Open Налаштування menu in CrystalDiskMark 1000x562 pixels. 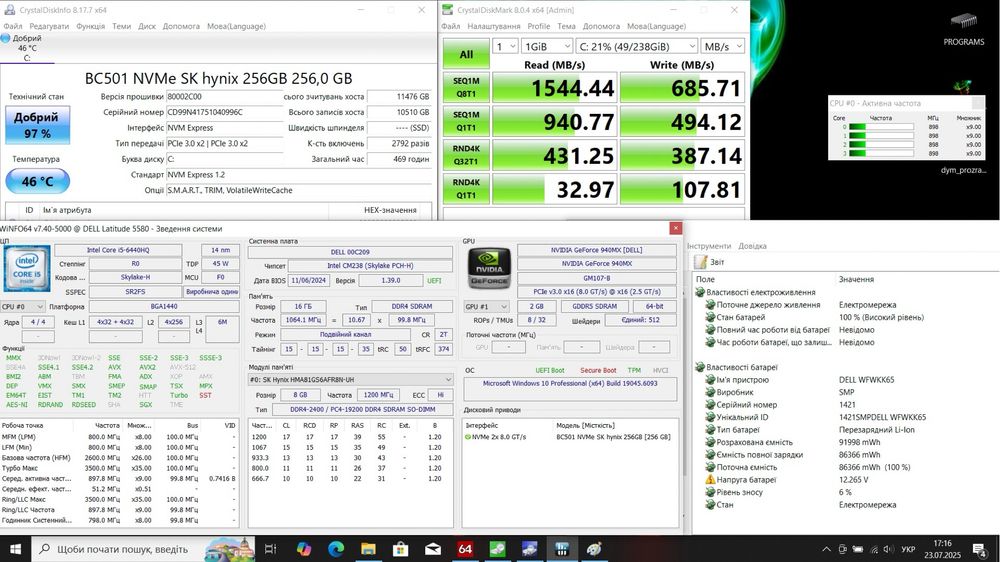[x=494, y=26]
